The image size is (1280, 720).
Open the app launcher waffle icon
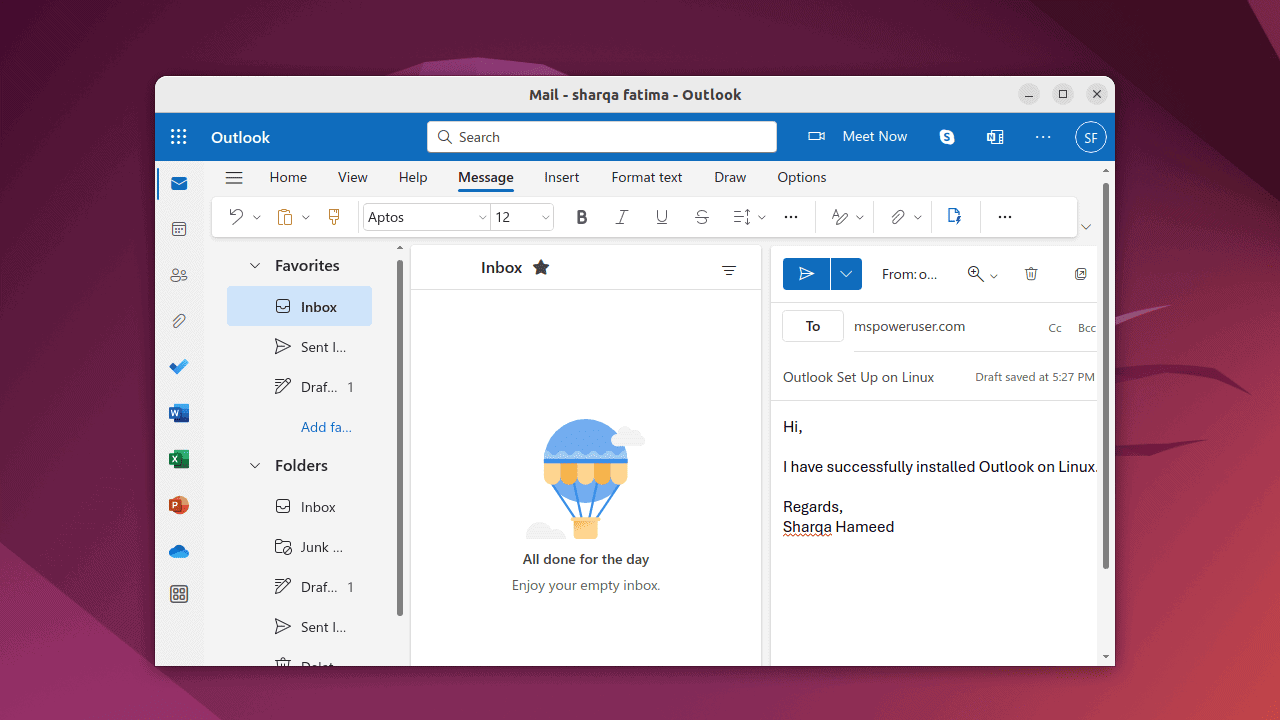(179, 137)
